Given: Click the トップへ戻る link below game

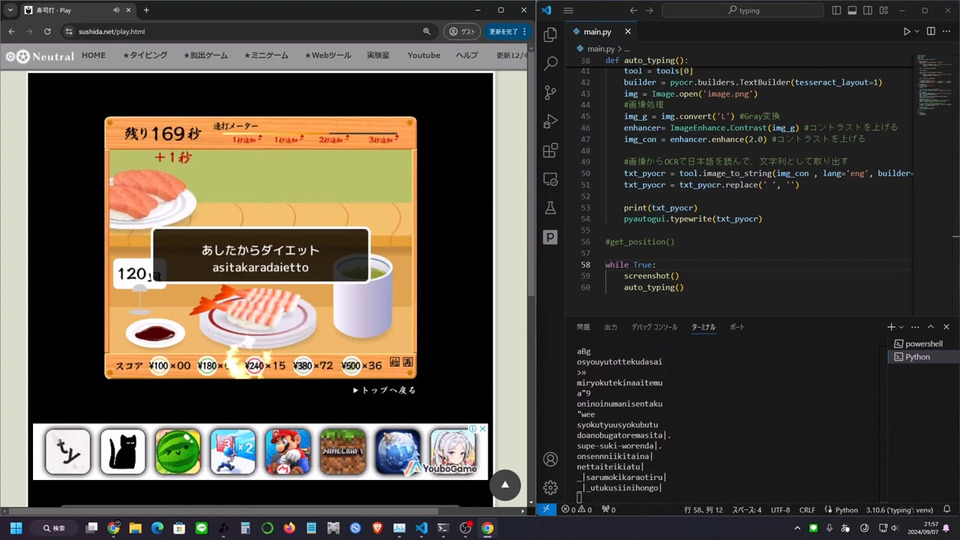Looking at the screenshot, I should 384,390.
